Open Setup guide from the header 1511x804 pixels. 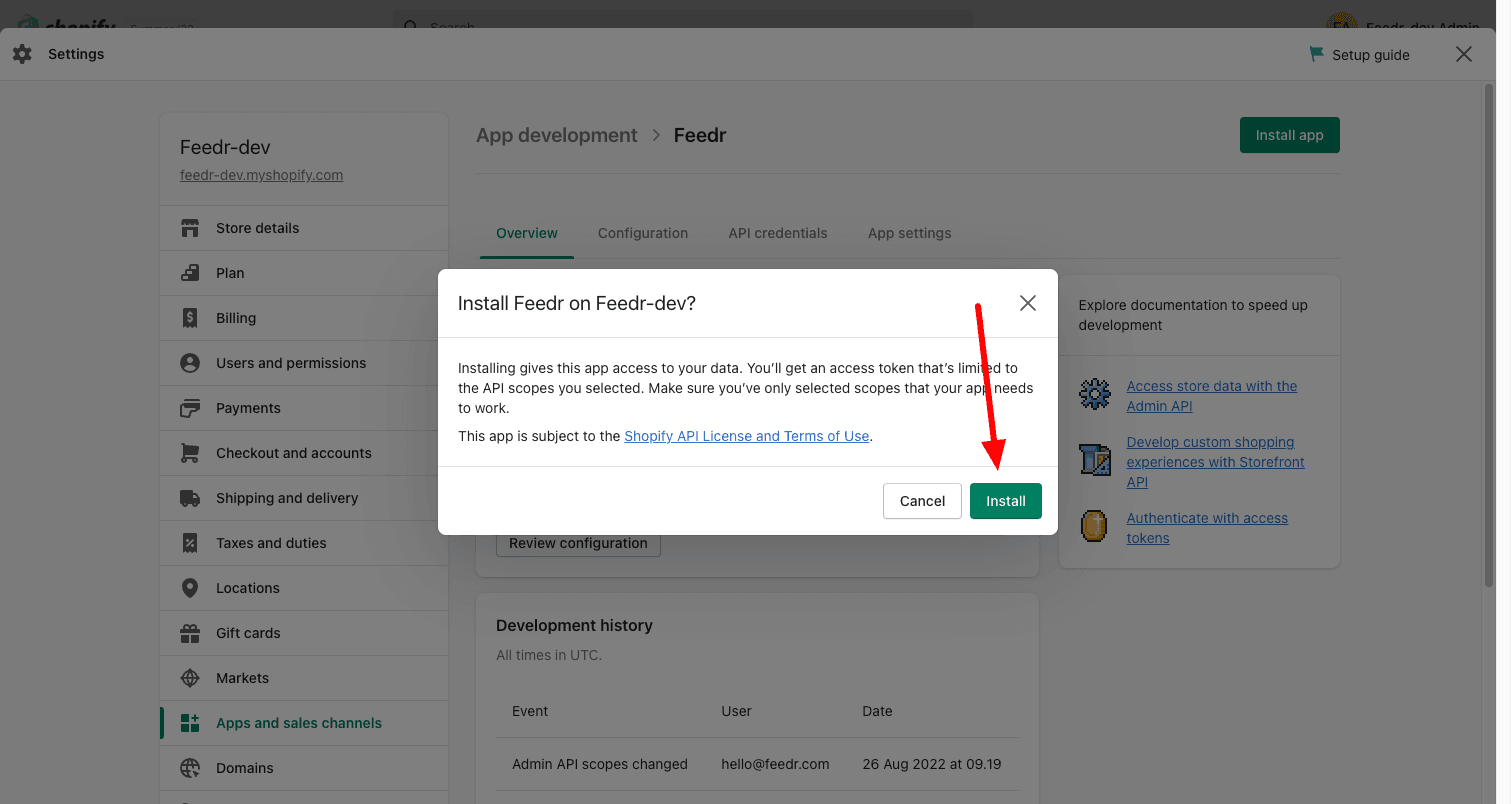[x=1360, y=55]
